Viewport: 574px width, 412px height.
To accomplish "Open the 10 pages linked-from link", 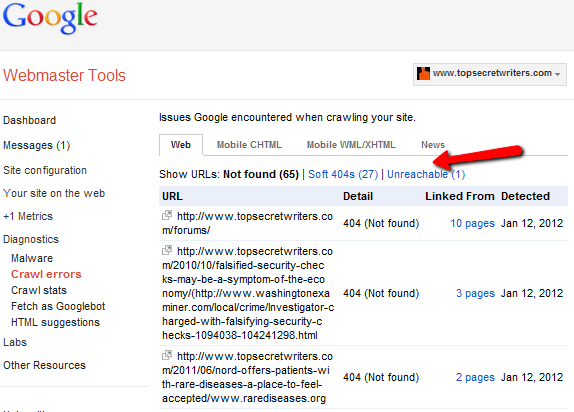I will click(472, 223).
